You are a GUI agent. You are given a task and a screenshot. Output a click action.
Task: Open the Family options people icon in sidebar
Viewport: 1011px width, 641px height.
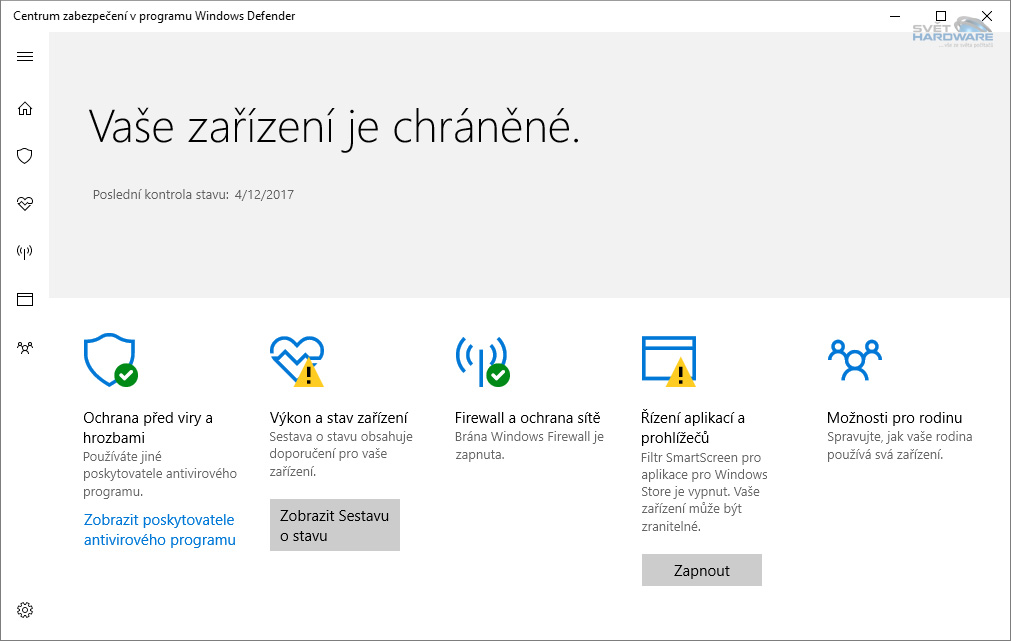(x=24, y=347)
